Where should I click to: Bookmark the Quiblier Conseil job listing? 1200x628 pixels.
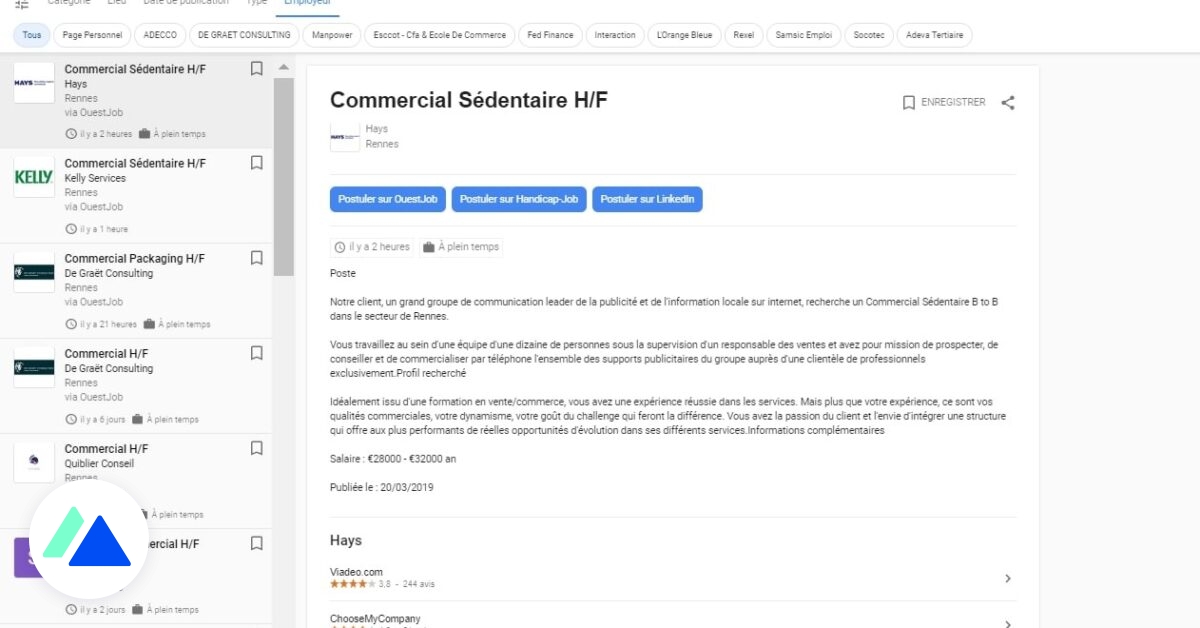point(256,448)
